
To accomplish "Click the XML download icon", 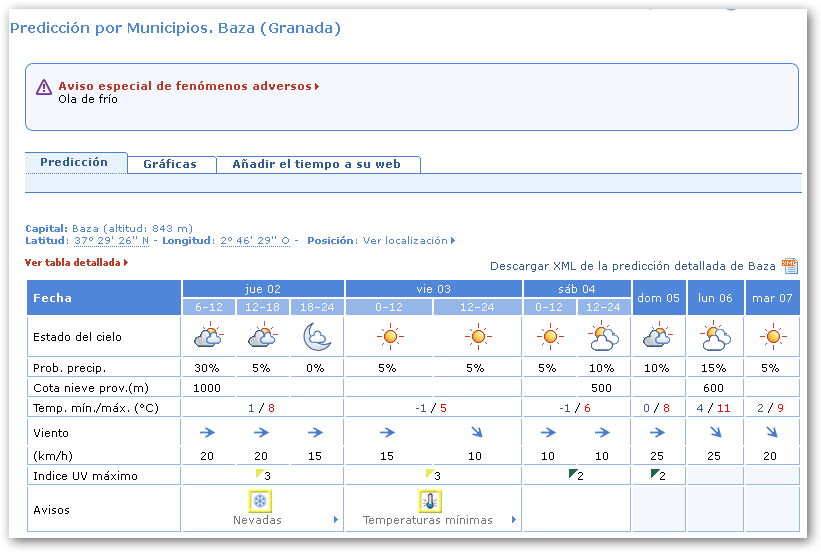I will coord(790,265).
